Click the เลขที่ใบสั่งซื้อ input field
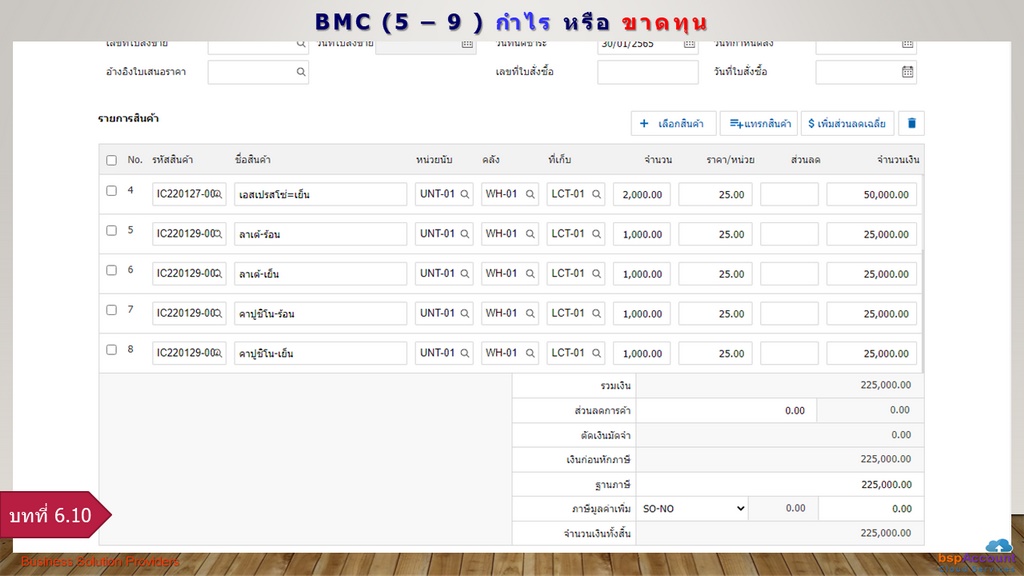The height and width of the screenshot is (576, 1024). tap(647, 72)
